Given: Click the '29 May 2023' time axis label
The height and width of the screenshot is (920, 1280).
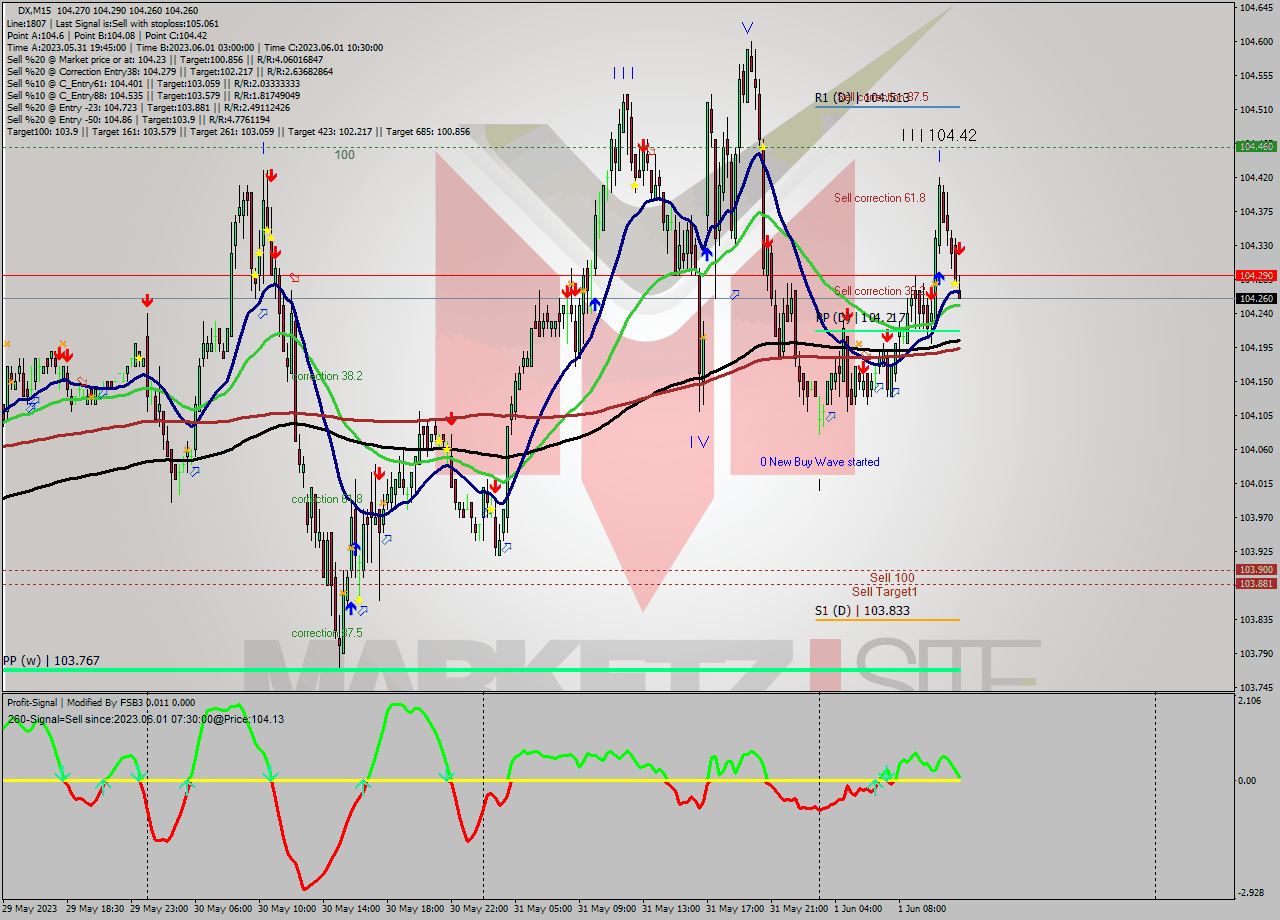Looking at the screenshot, I should click(x=30, y=909).
